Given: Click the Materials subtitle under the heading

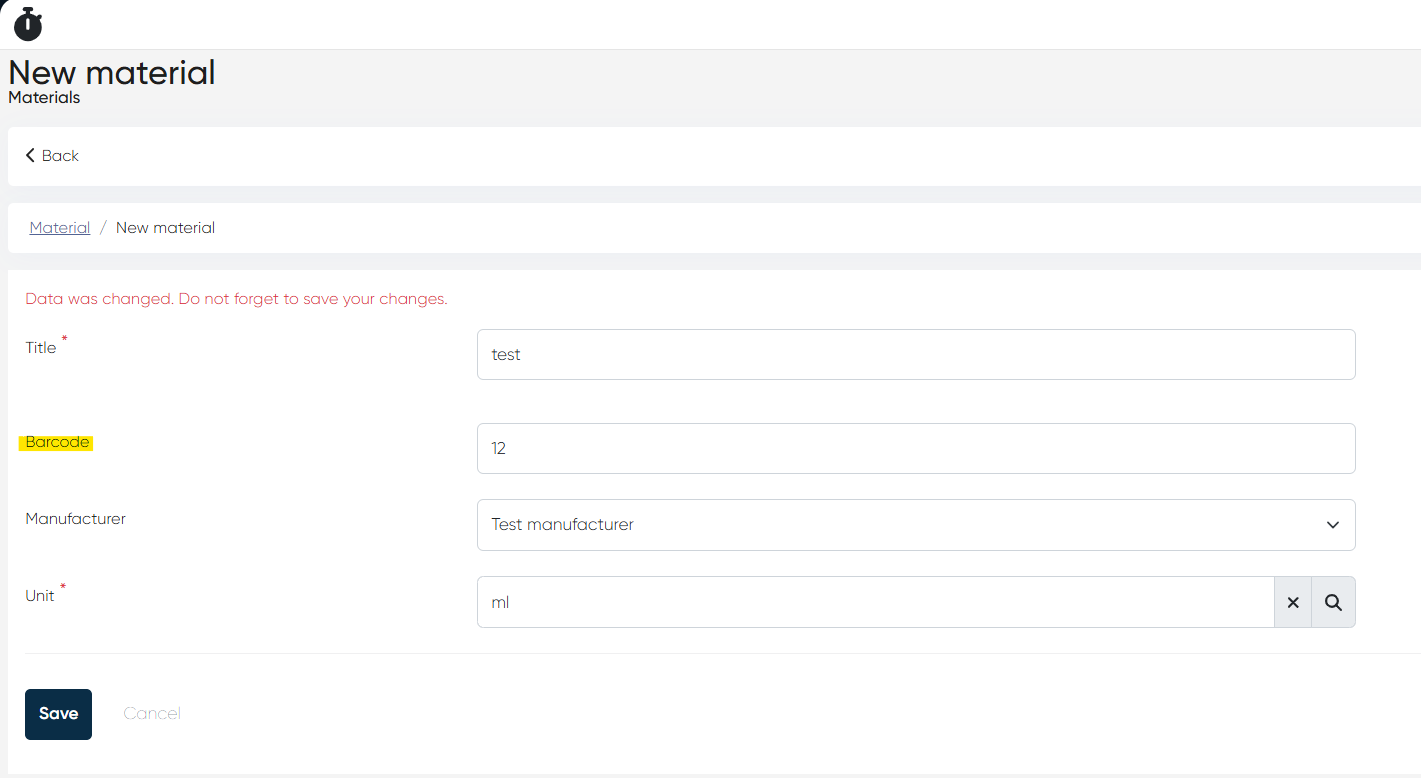Looking at the screenshot, I should pyautogui.click(x=44, y=98).
